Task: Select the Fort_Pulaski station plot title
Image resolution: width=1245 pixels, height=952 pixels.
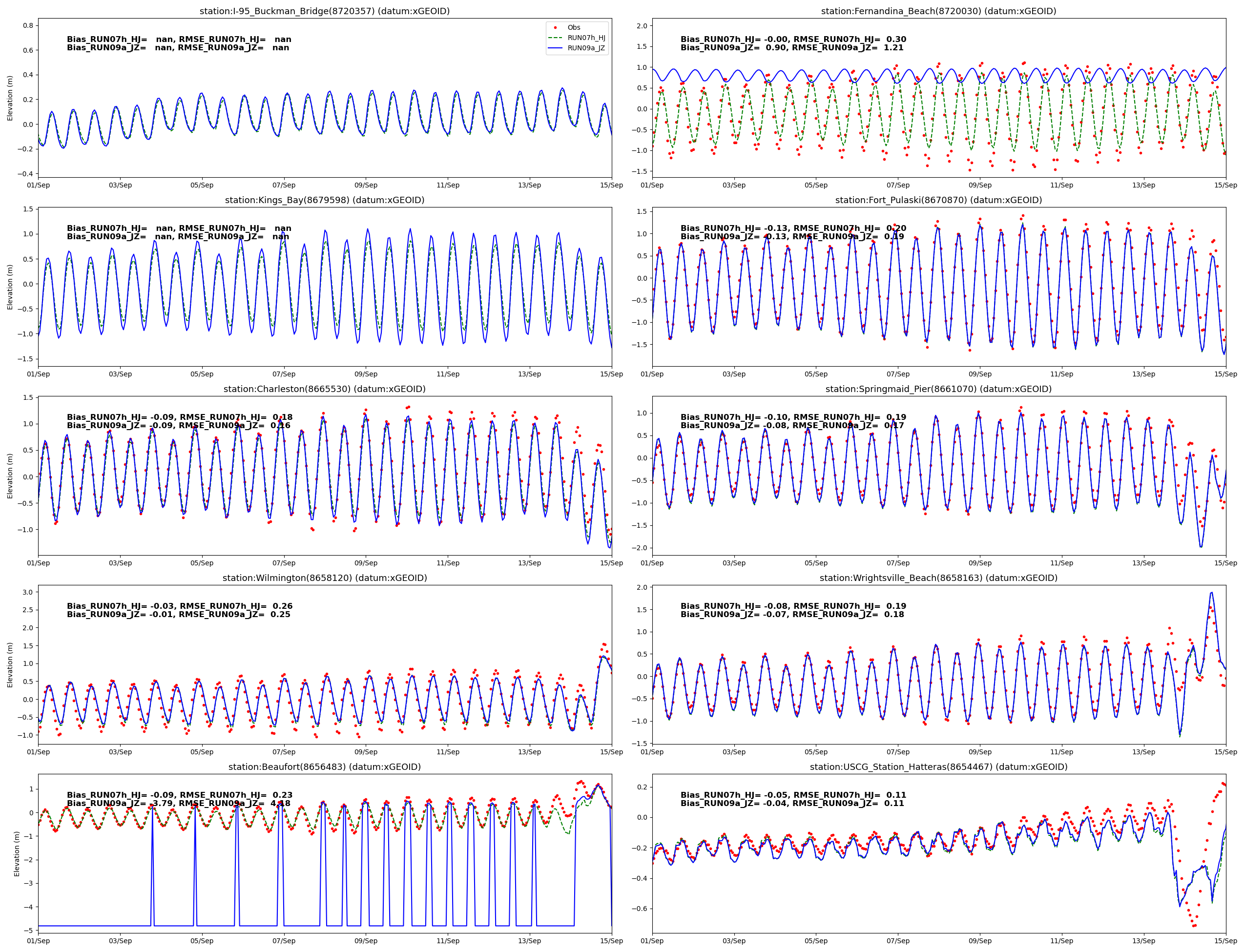Action: click(x=938, y=200)
